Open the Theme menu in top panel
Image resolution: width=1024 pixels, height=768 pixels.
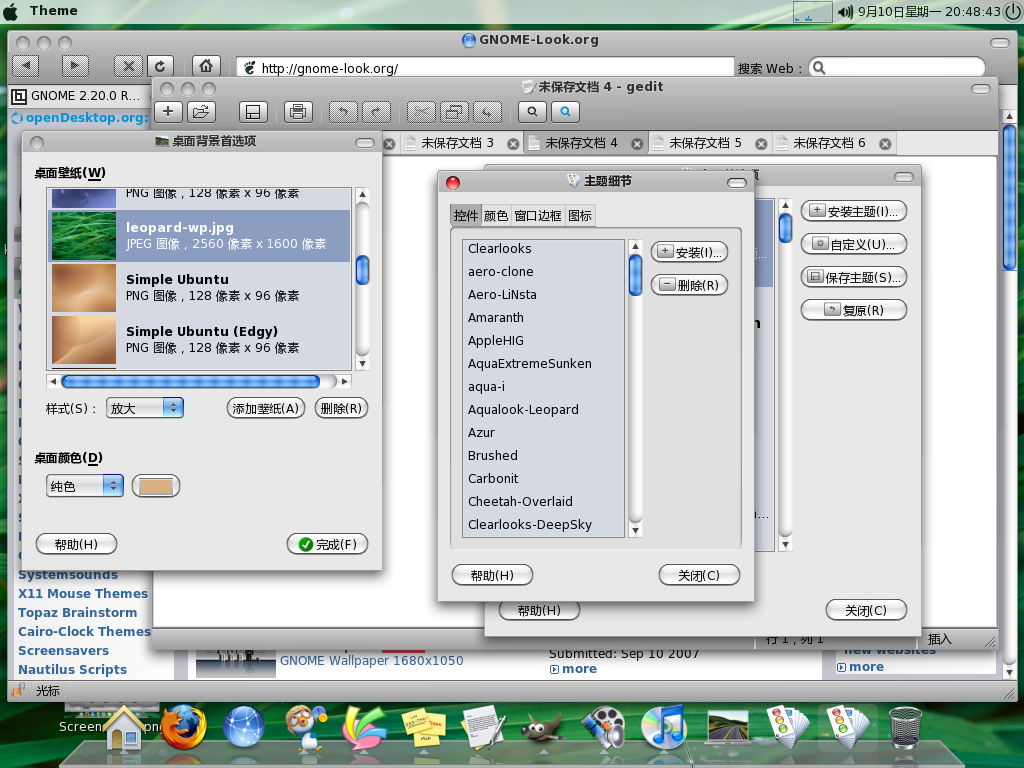(x=54, y=10)
